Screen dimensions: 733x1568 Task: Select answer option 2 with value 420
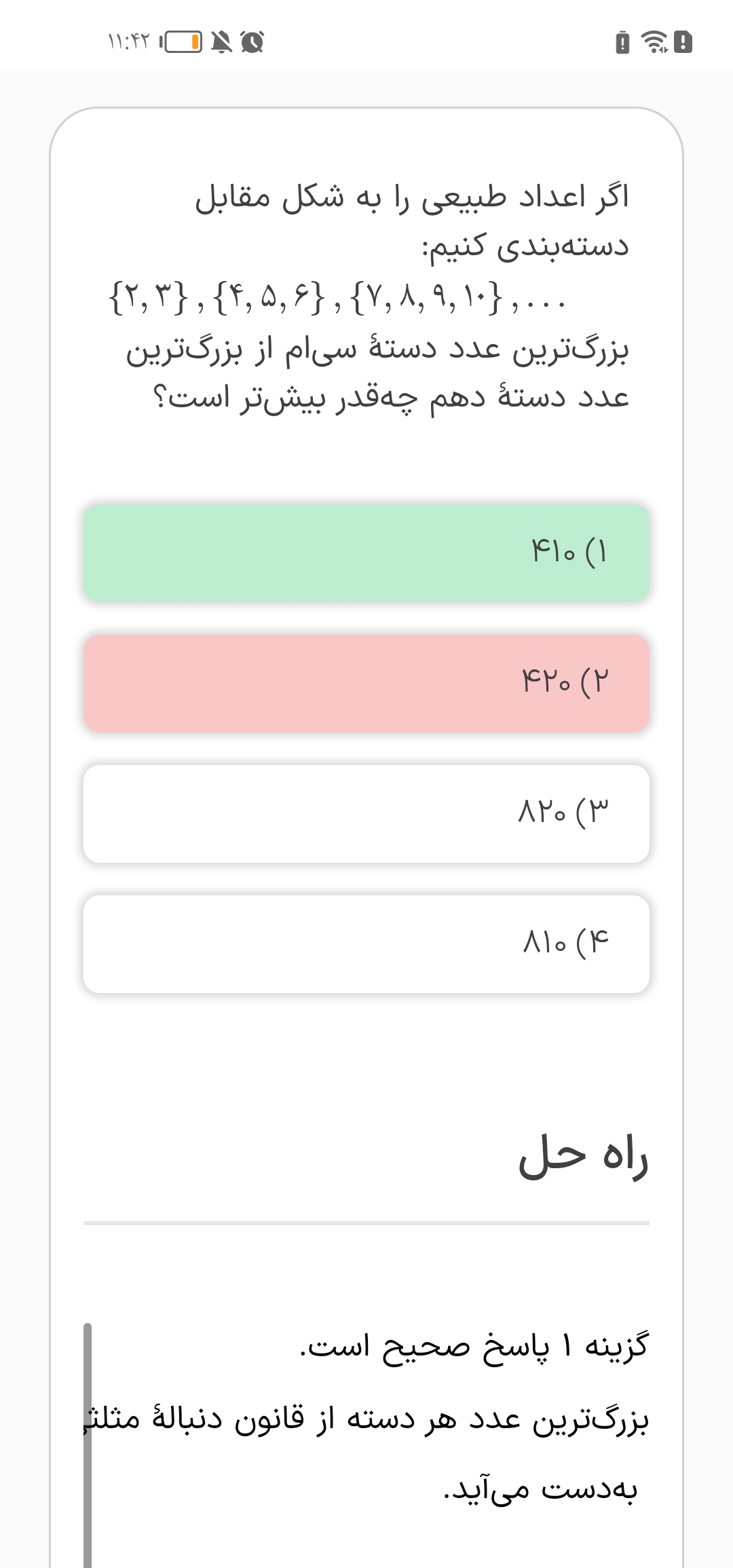366,683
